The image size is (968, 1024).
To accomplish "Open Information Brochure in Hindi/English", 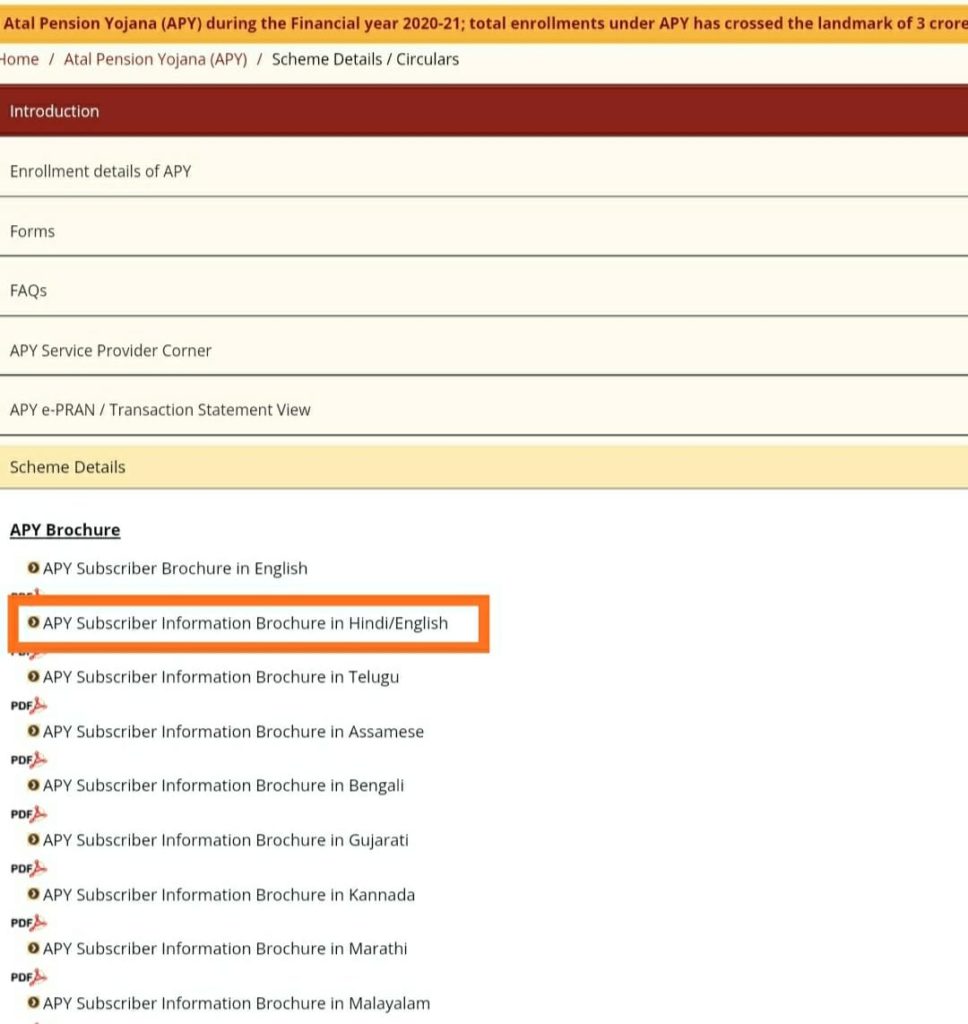I will point(246,623).
